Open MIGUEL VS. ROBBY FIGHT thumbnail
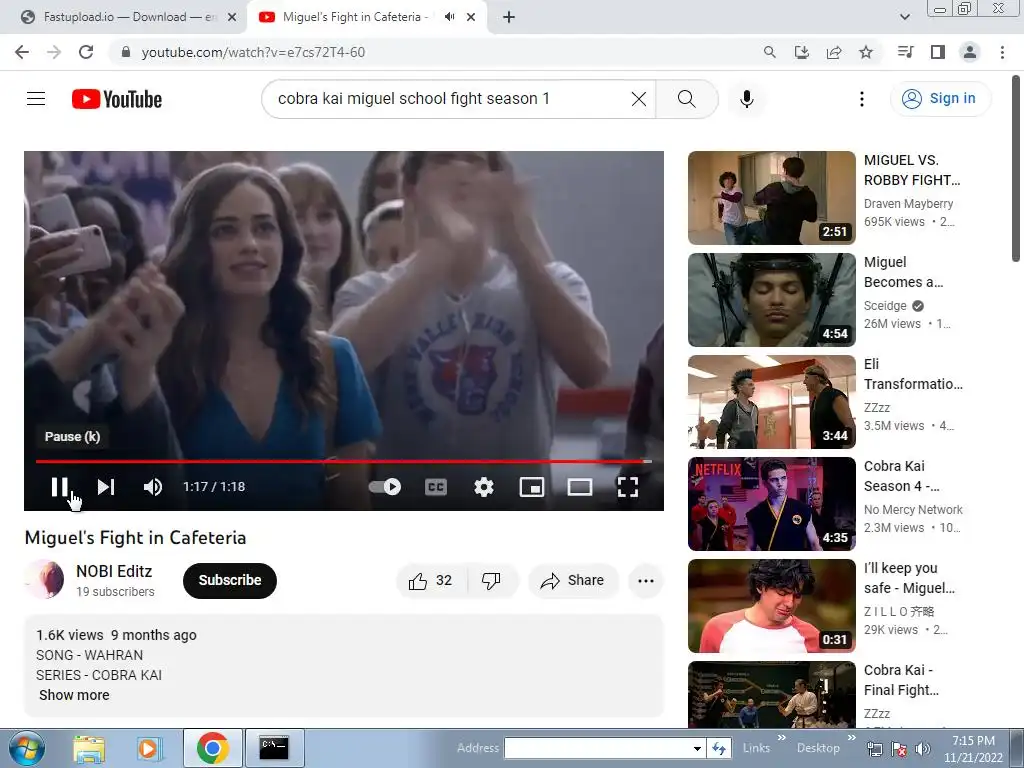This screenshot has width=1024, height=768. click(x=771, y=198)
